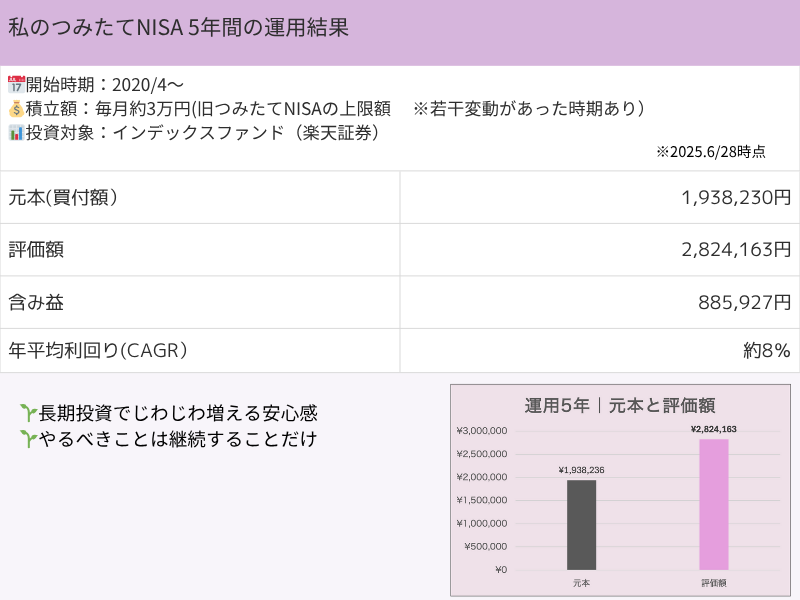Click the money bag emoji icon
This screenshot has height=600, width=800.
pos(16,108)
